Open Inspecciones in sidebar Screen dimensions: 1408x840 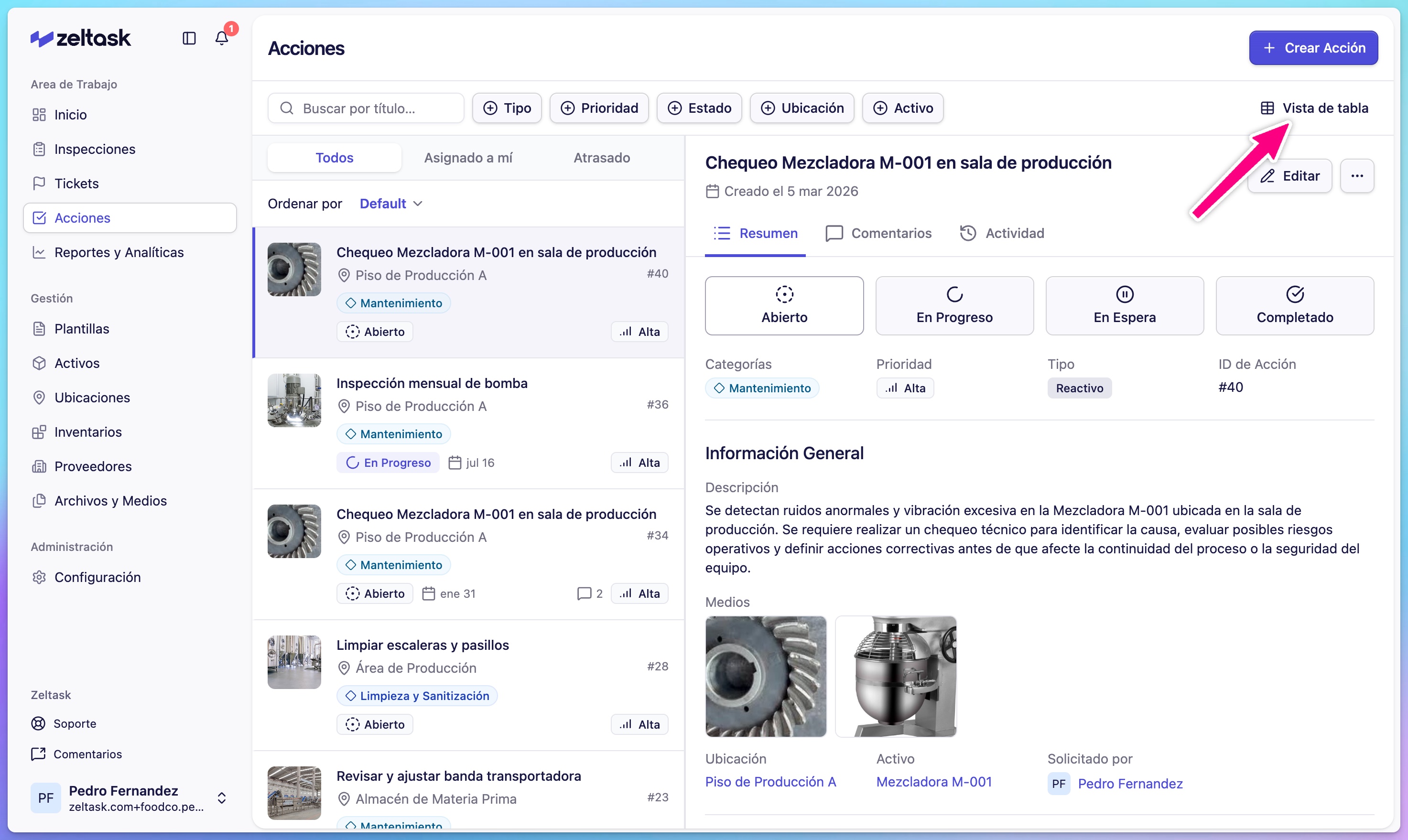(x=130, y=149)
